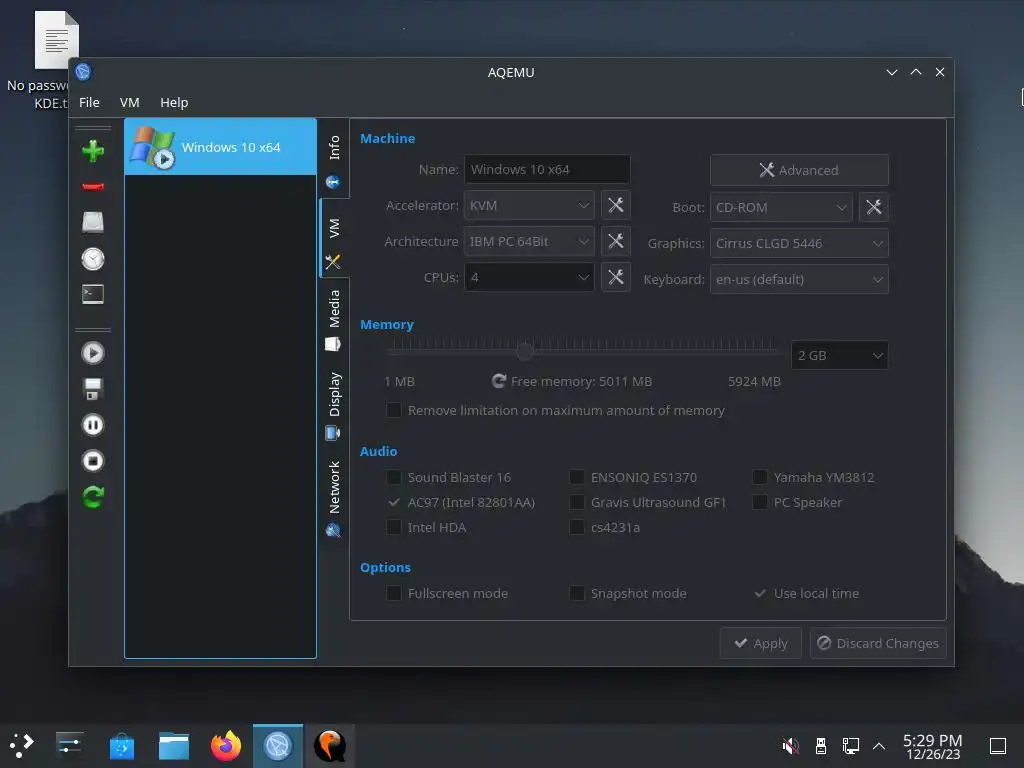The height and width of the screenshot is (768, 1024).
Task: Start the VM with play icon
Action: [93, 353]
